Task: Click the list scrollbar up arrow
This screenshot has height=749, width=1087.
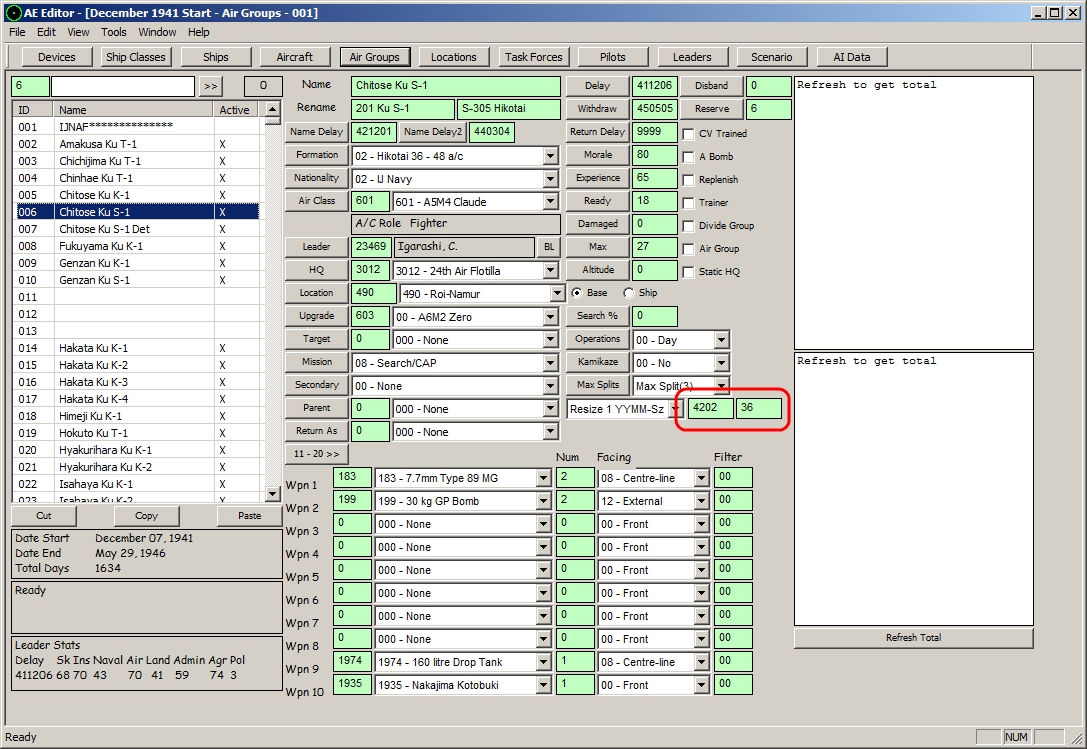Action: pyautogui.click(x=272, y=109)
